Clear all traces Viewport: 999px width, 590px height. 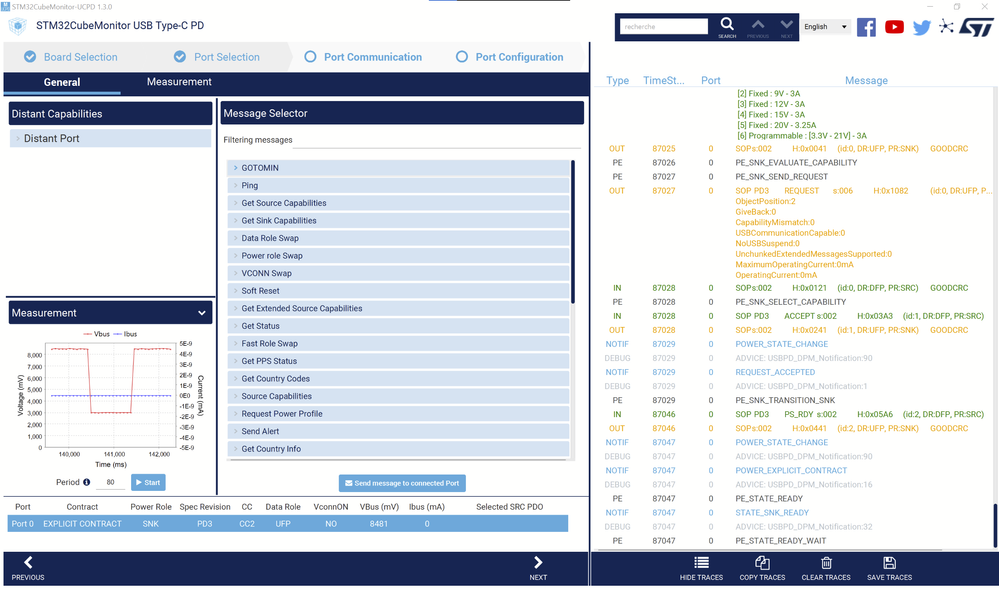tap(826, 568)
